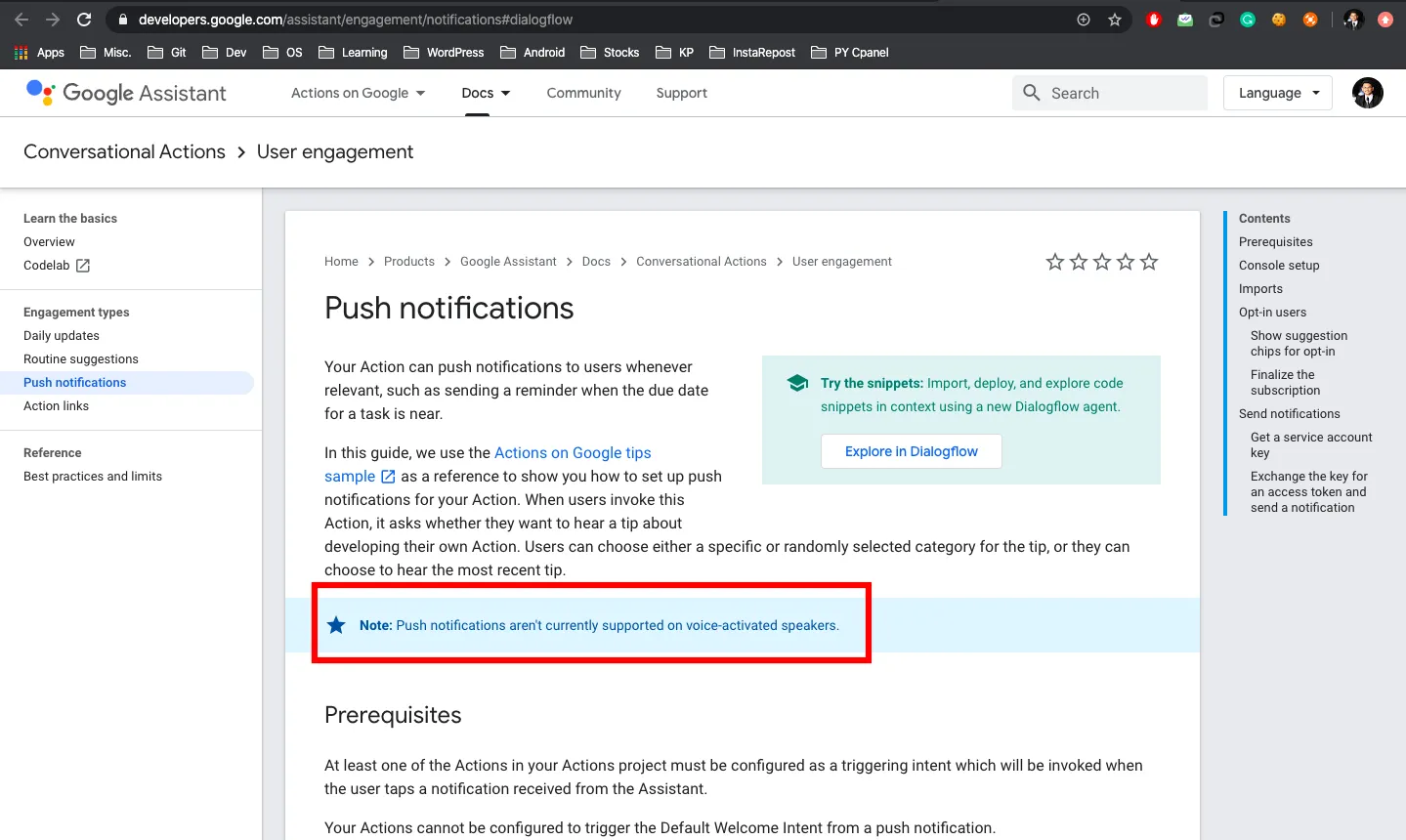Viewport: 1406px width, 840px height.
Task: Click User engagement in the page header
Action: pyautogui.click(x=335, y=151)
